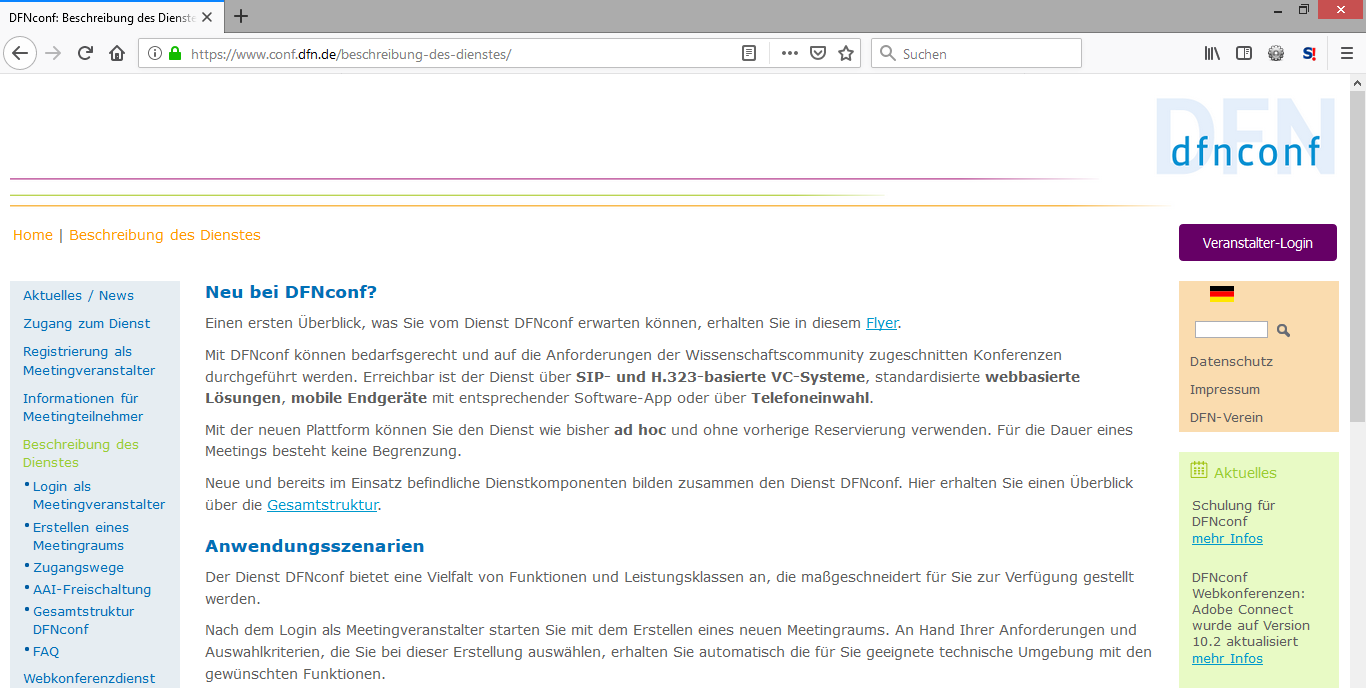This screenshot has height=688, width=1366.
Task: Click the site search text box
Action: coord(1231,329)
